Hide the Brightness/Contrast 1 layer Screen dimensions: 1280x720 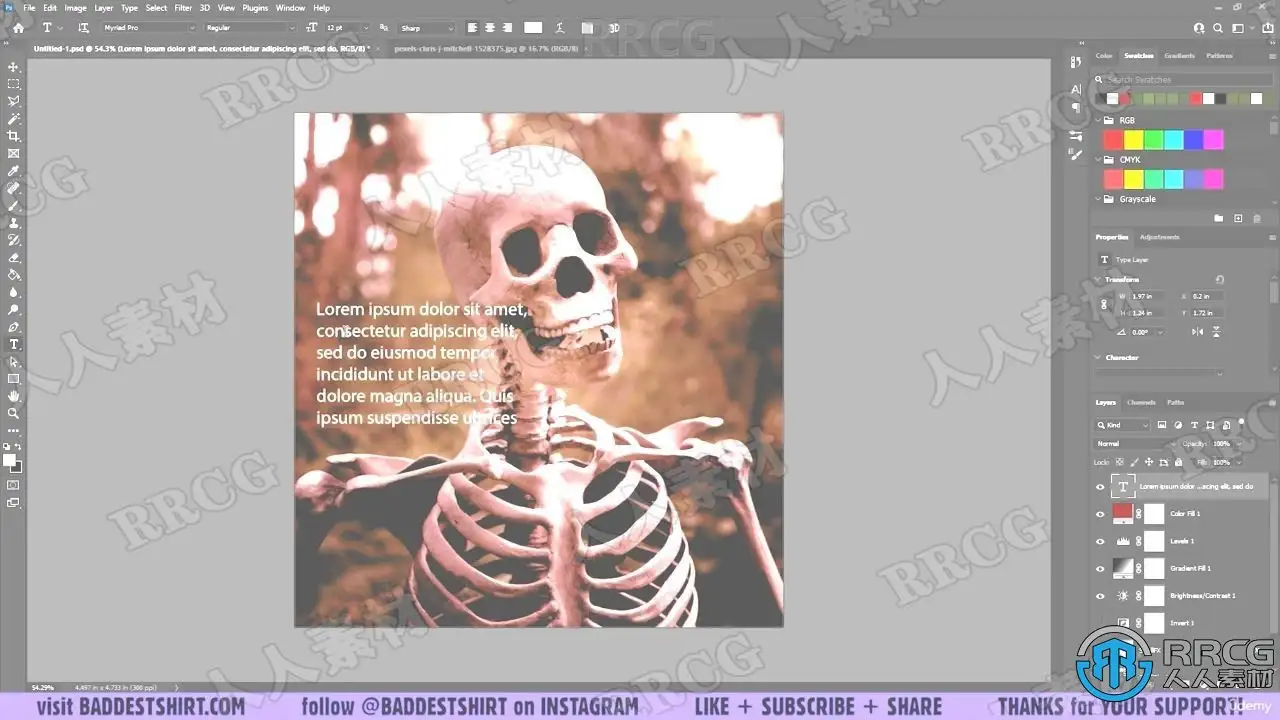1100,596
